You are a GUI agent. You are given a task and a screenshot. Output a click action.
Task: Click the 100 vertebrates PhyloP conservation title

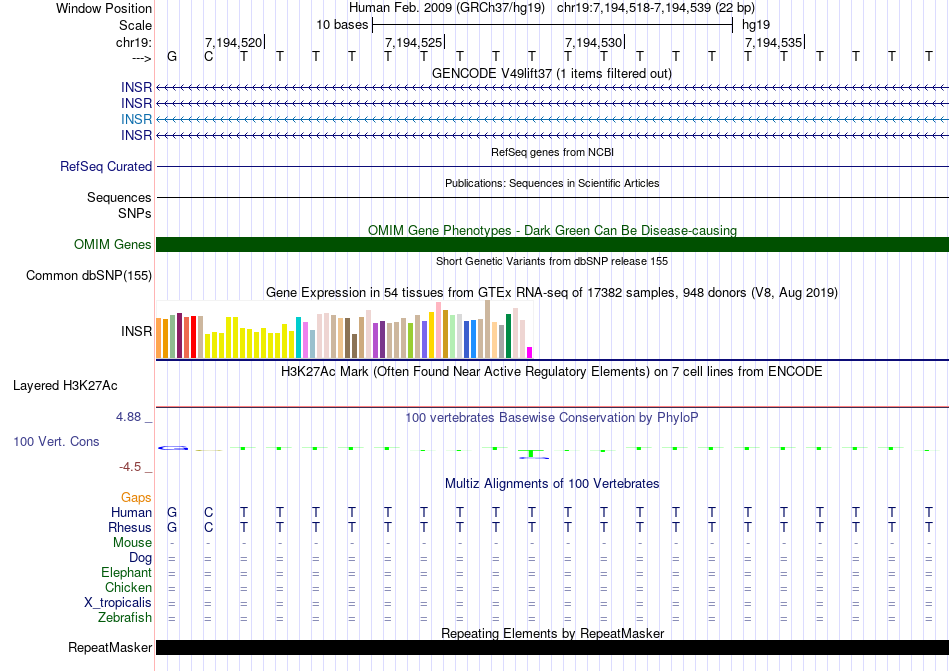pos(551,417)
